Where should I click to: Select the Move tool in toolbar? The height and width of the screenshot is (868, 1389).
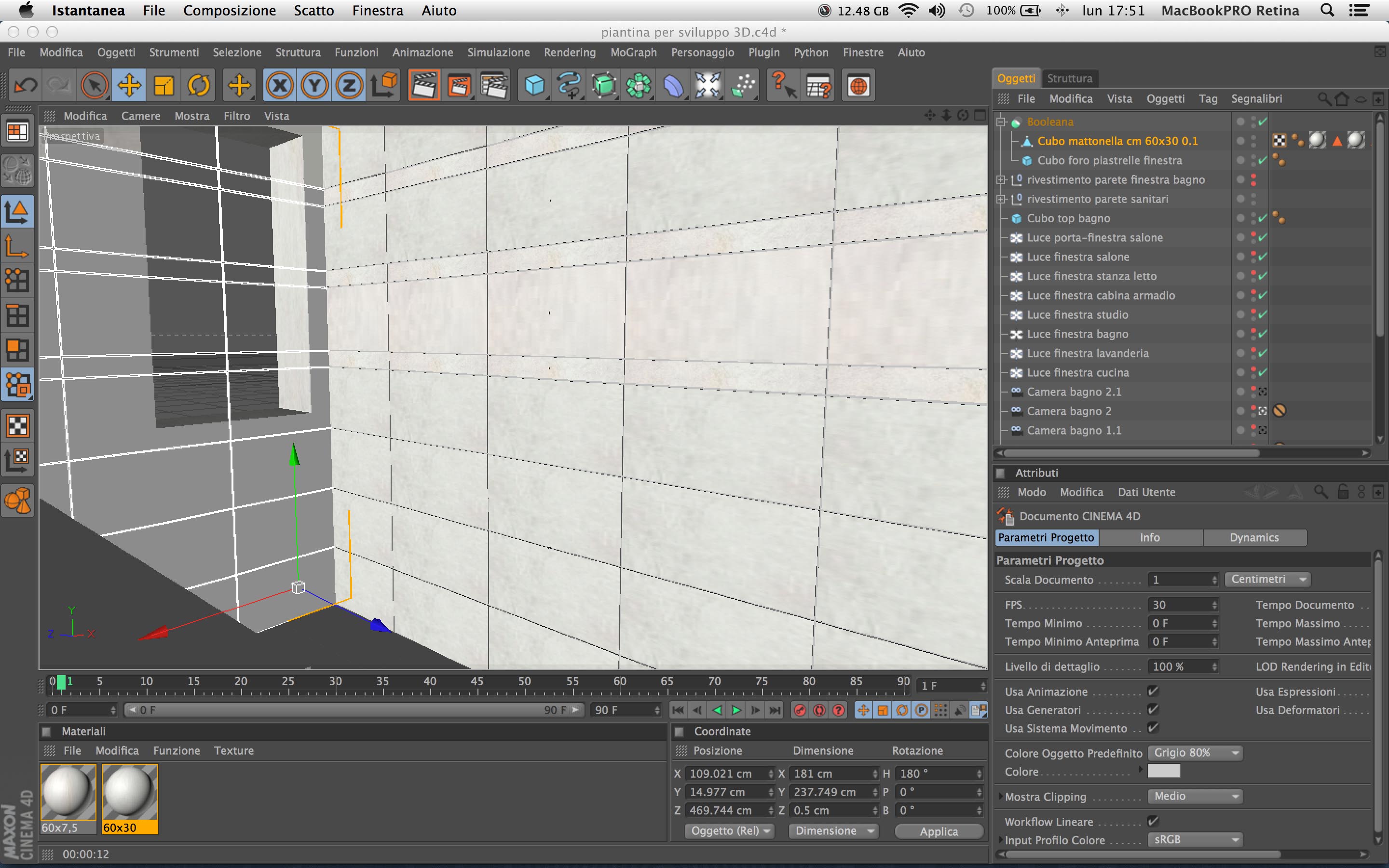point(129,85)
